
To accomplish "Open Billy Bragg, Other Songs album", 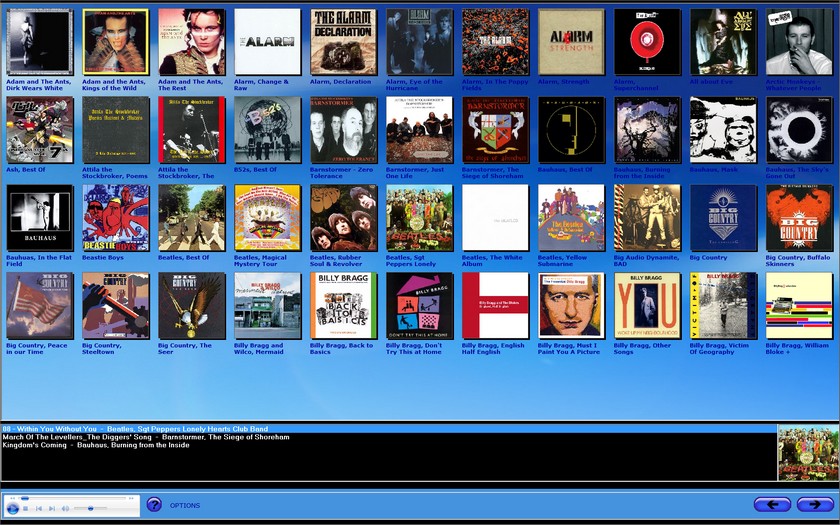I will (x=648, y=305).
